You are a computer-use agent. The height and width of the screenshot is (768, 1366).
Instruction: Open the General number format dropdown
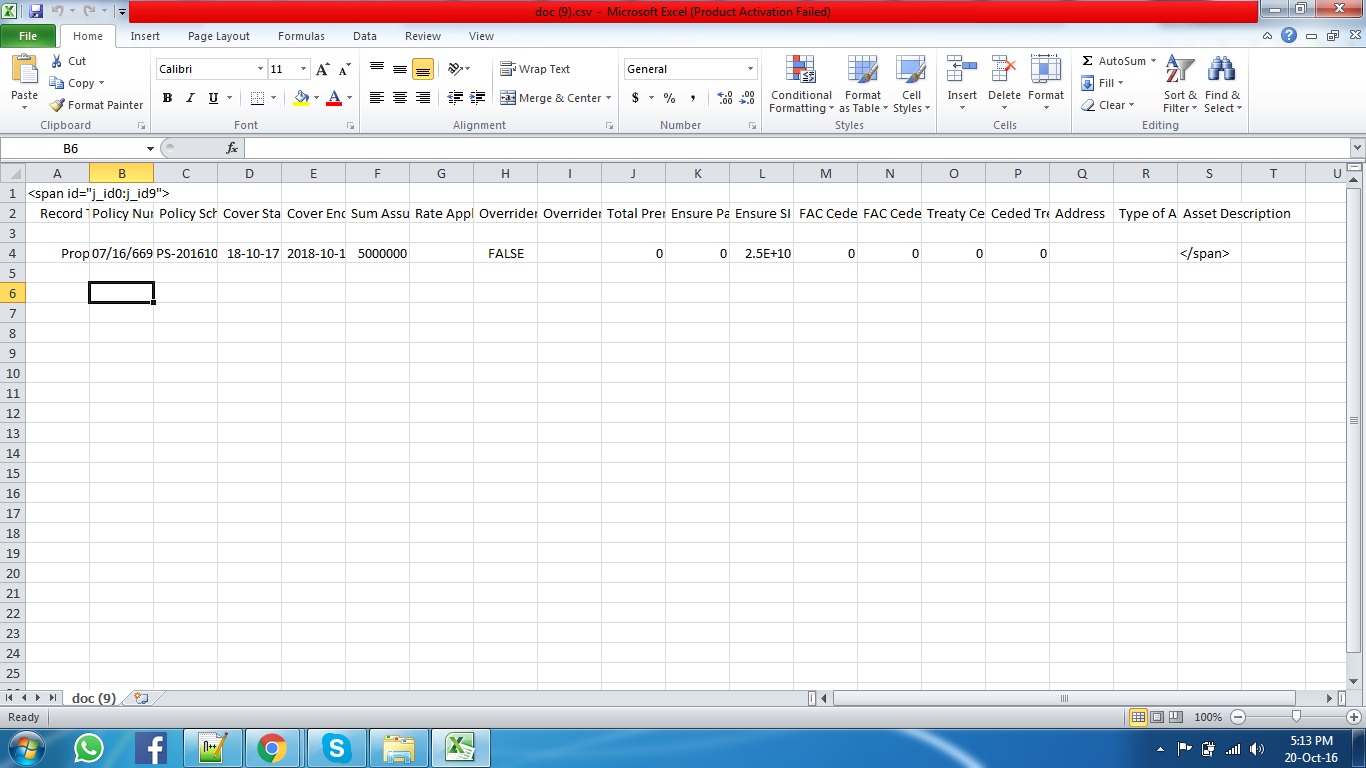(x=750, y=69)
